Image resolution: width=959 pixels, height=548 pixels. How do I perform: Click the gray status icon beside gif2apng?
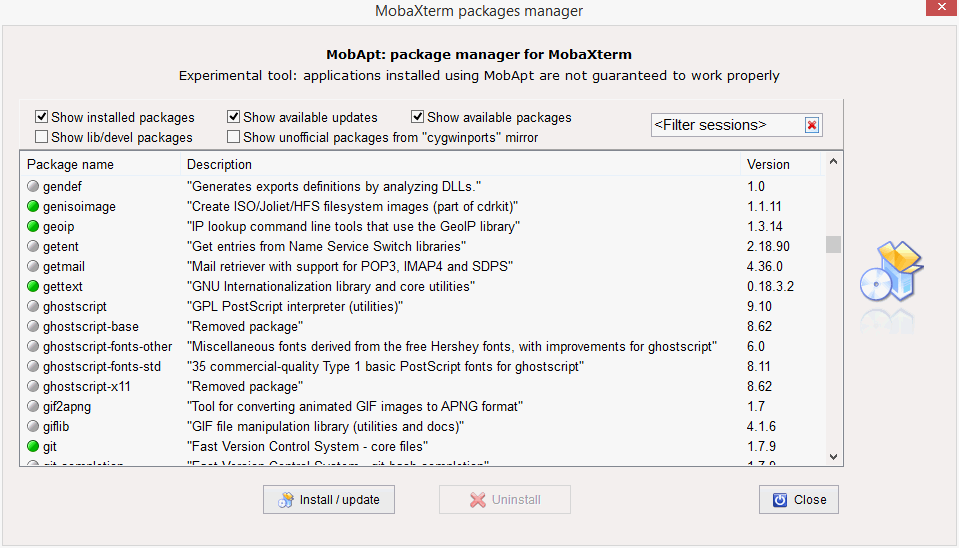[33, 407]
